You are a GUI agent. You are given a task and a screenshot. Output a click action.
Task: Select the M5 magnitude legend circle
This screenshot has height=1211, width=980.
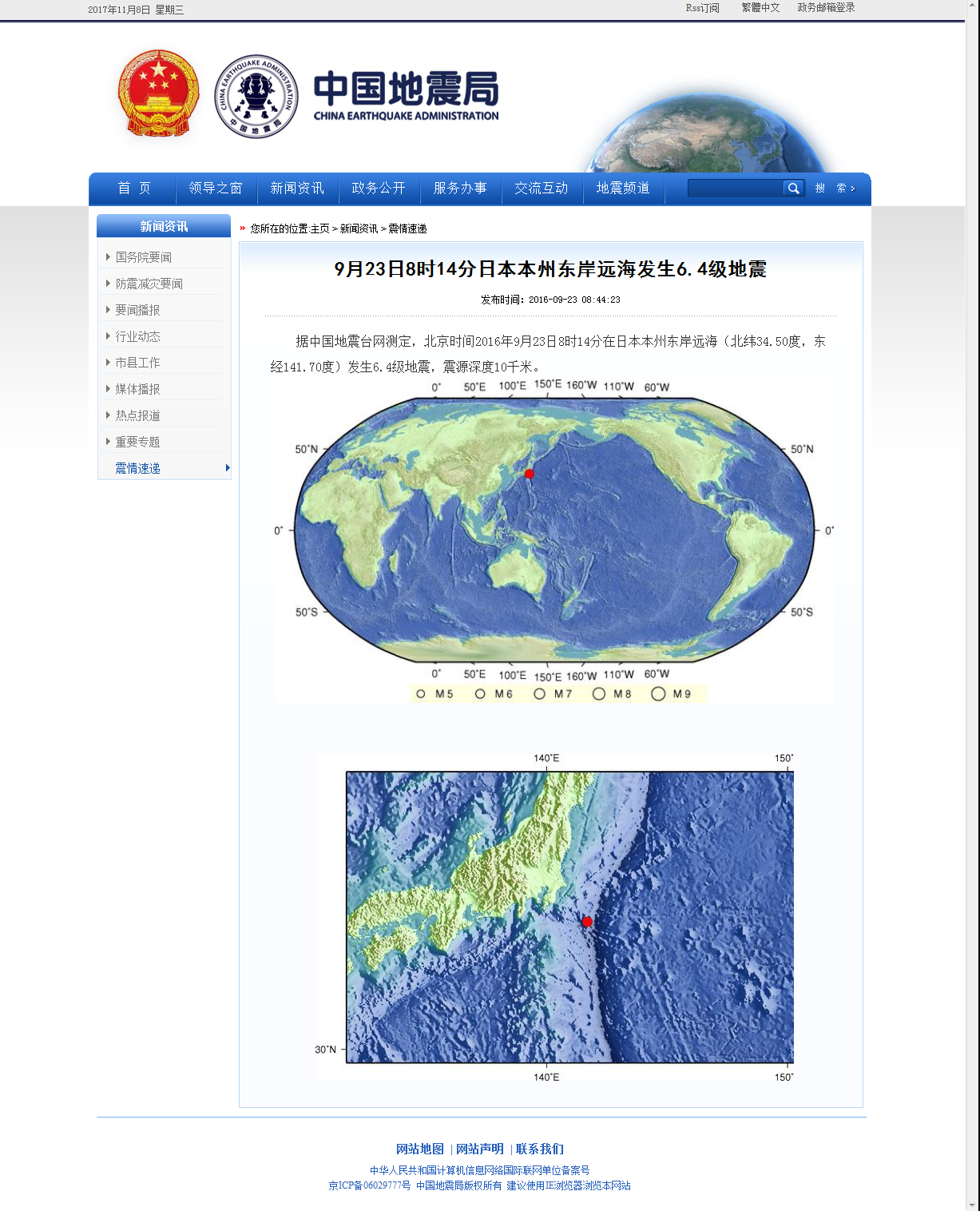[423, 693]
